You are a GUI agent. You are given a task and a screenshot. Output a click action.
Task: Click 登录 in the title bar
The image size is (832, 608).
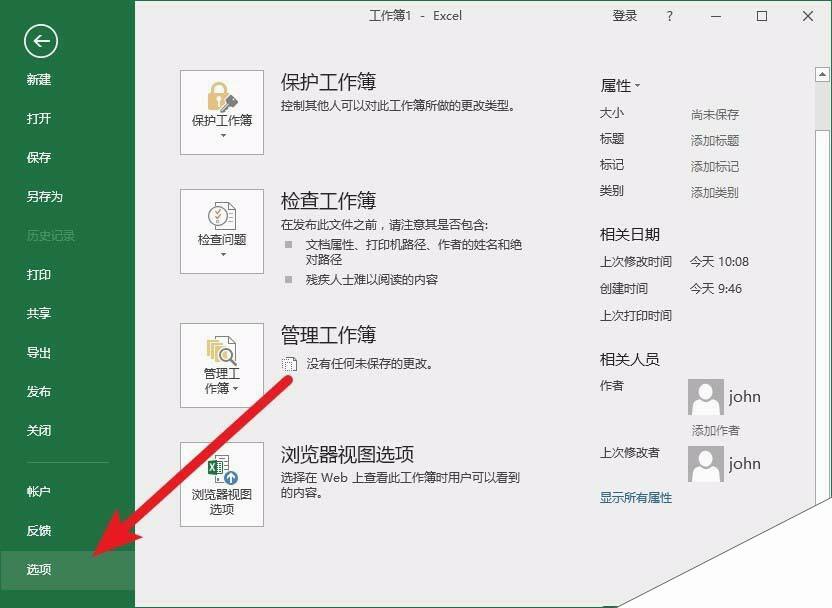pyautogui.click(x=625, y=16)
